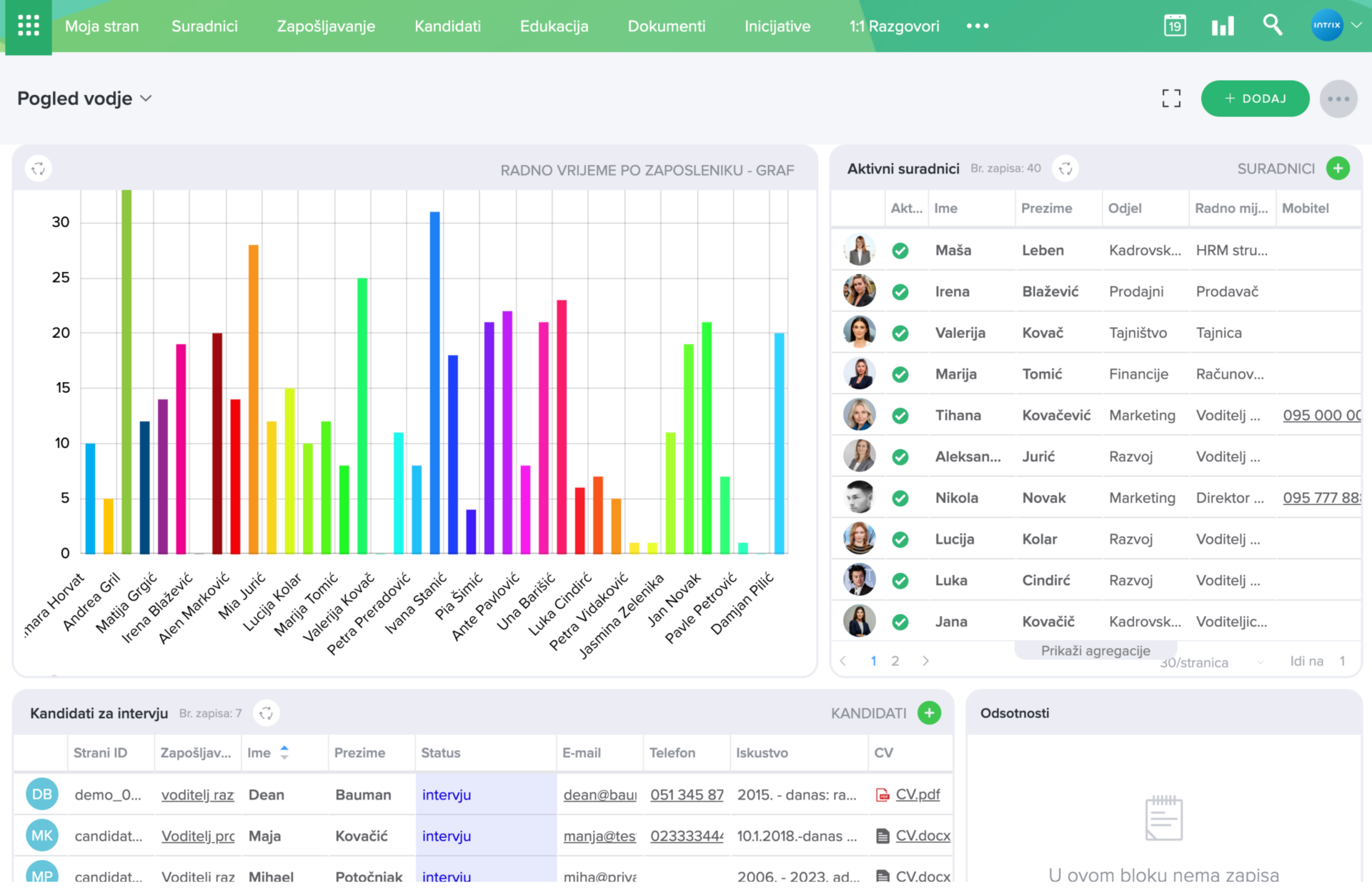Open the Zapošljavanje menu
1372x888 pixels.
(326, 26)
